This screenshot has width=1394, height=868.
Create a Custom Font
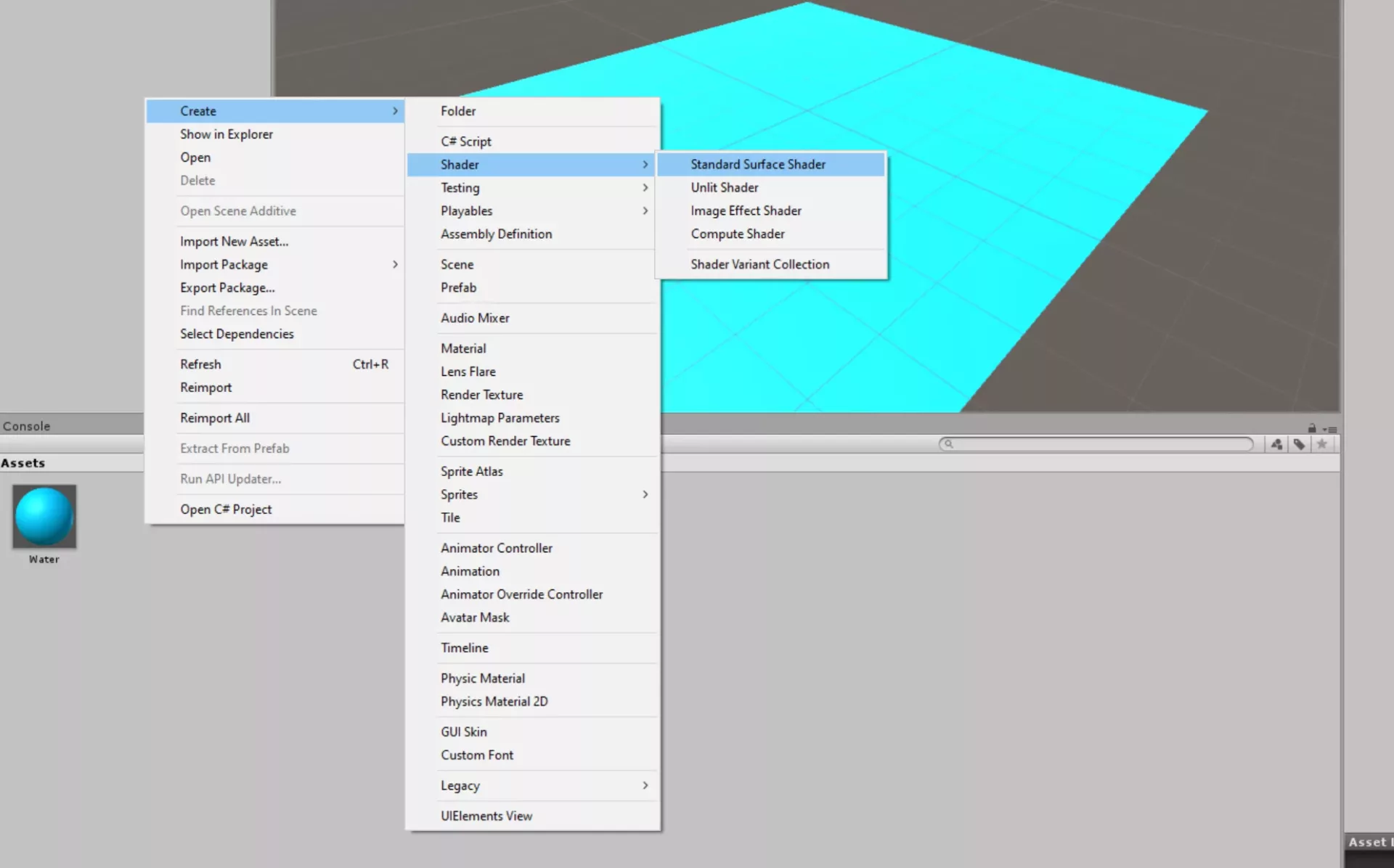(533, 756)
